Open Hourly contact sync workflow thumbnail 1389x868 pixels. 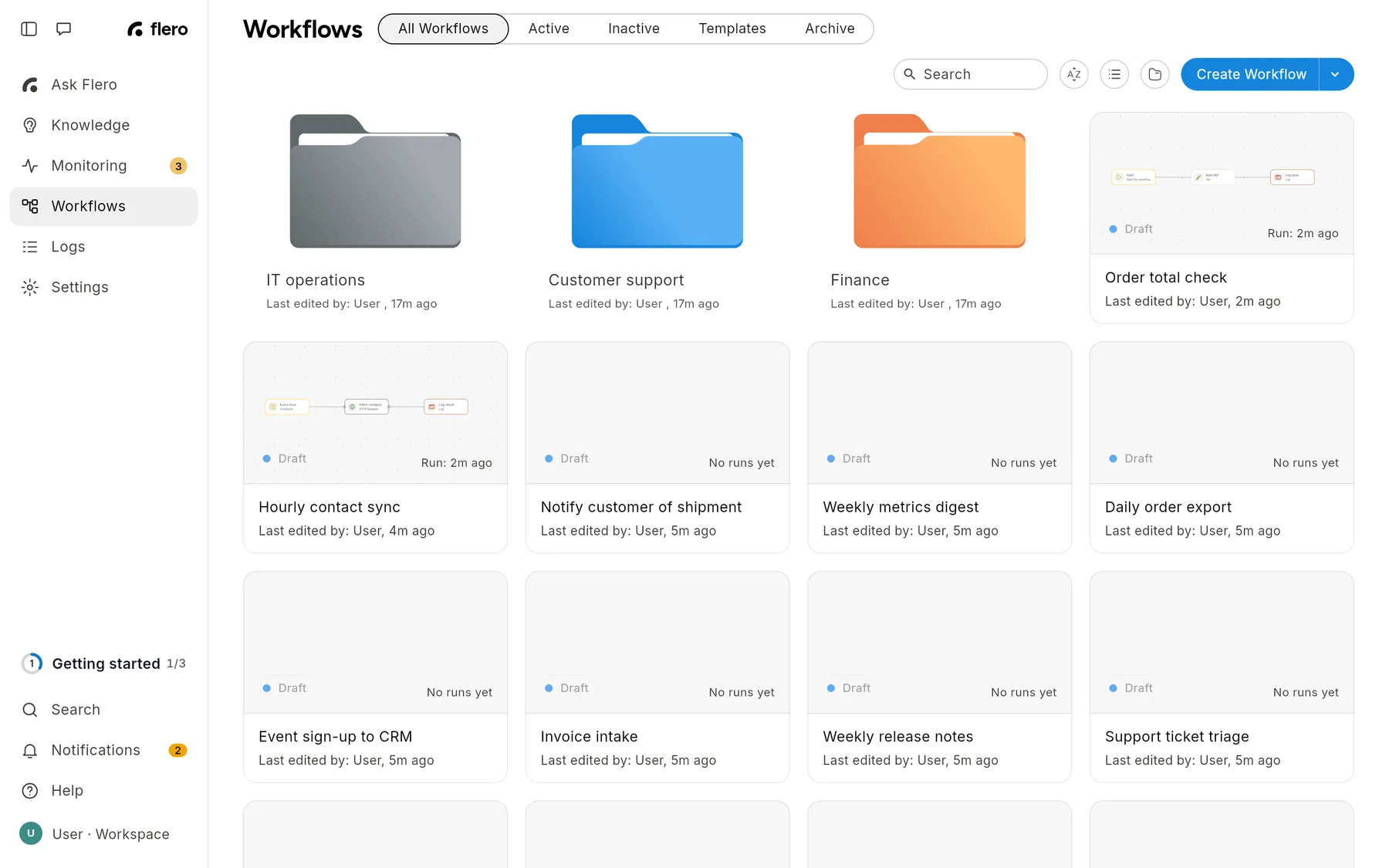point(375,413)
